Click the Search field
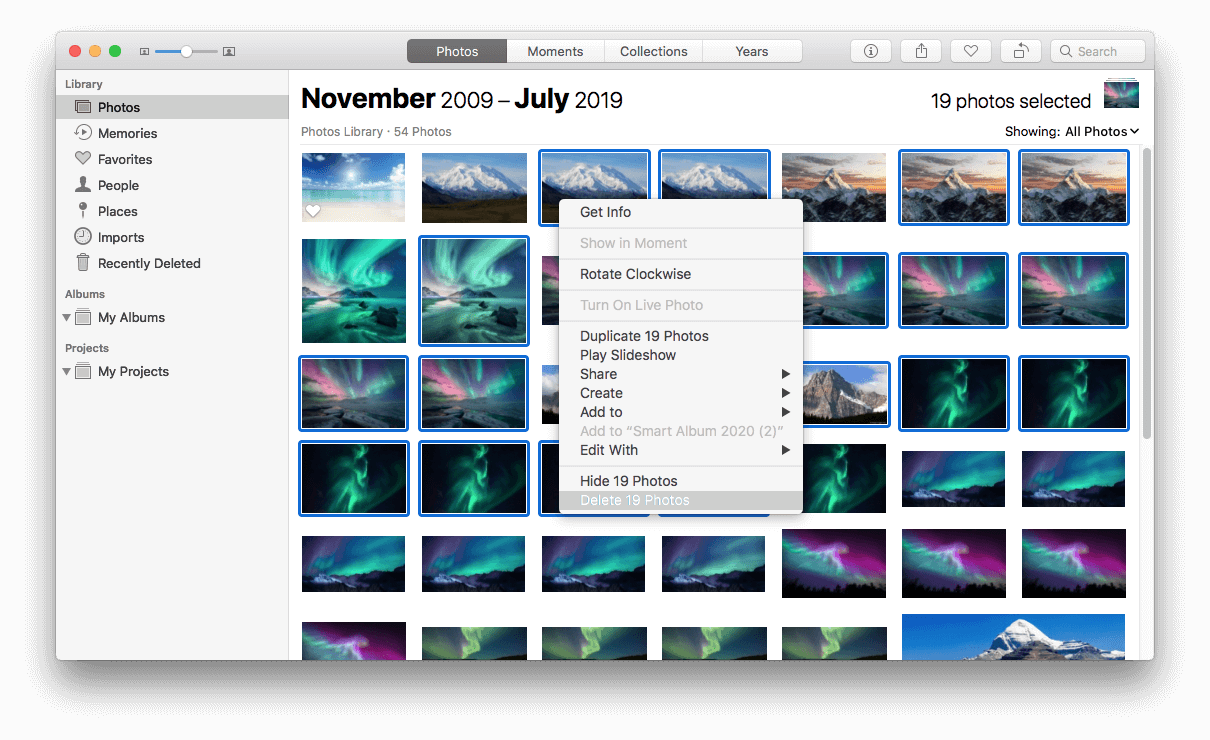Screen dimensions: 1210x740 (x=1097, y=51)
